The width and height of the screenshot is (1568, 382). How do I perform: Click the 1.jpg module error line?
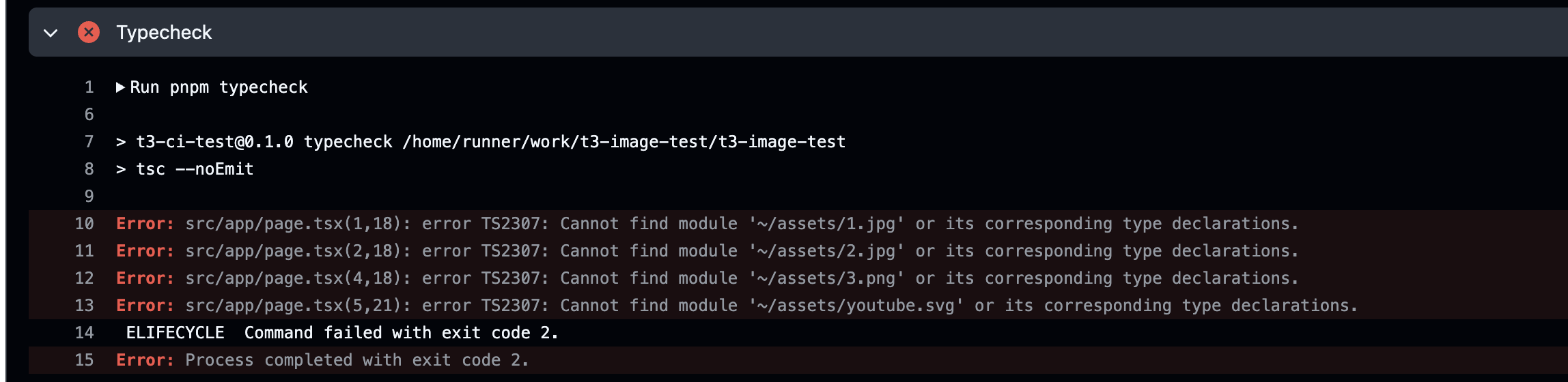707,224
